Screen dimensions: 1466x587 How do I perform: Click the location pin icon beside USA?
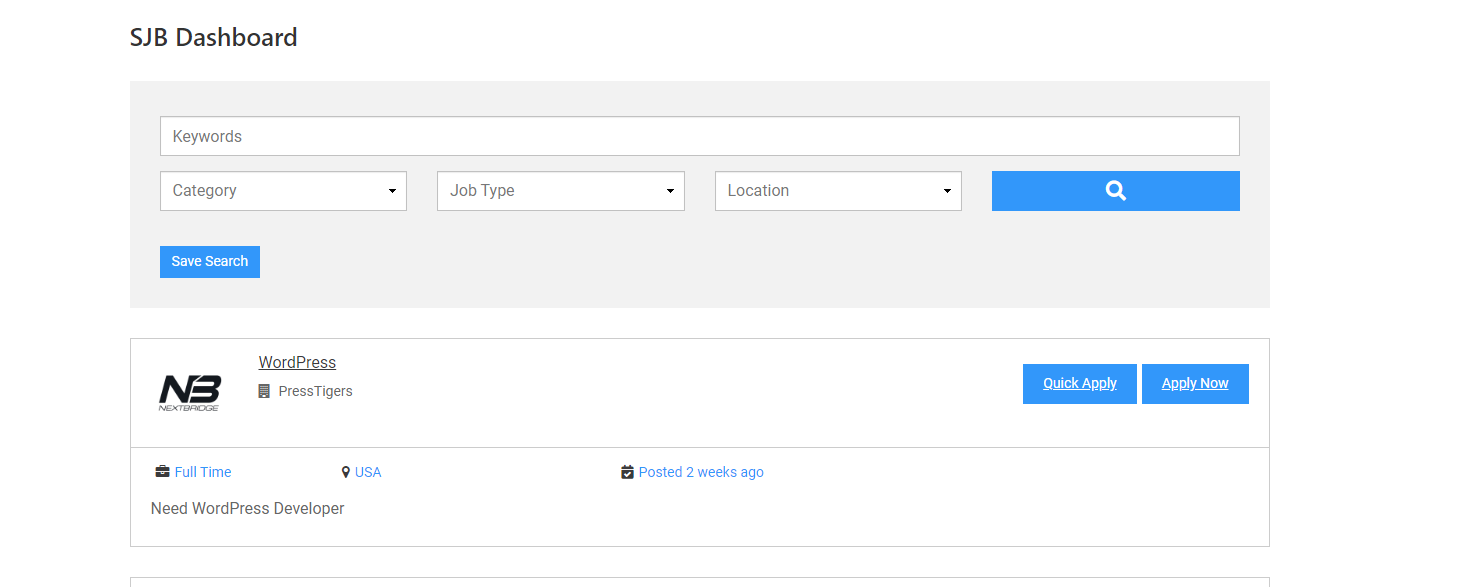point(346,471)
